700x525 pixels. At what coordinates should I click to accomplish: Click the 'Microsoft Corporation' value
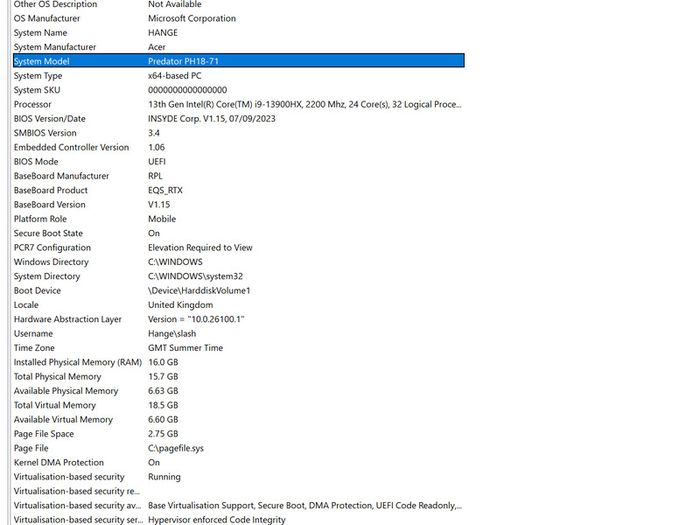pyautogui.click(x=192, y=18)
